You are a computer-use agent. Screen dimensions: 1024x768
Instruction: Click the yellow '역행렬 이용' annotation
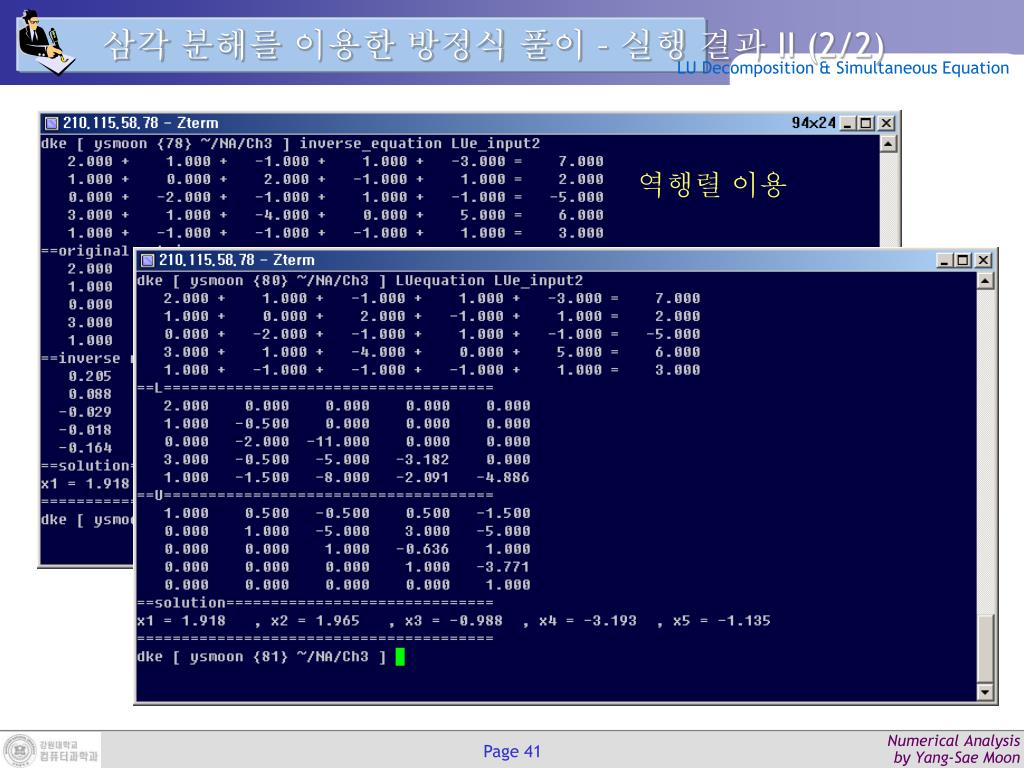click(713, 184)
